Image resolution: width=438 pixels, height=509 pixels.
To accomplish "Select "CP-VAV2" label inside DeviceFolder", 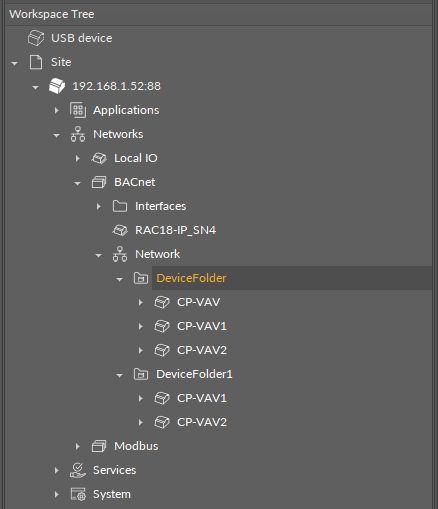I will coord(202,350).
